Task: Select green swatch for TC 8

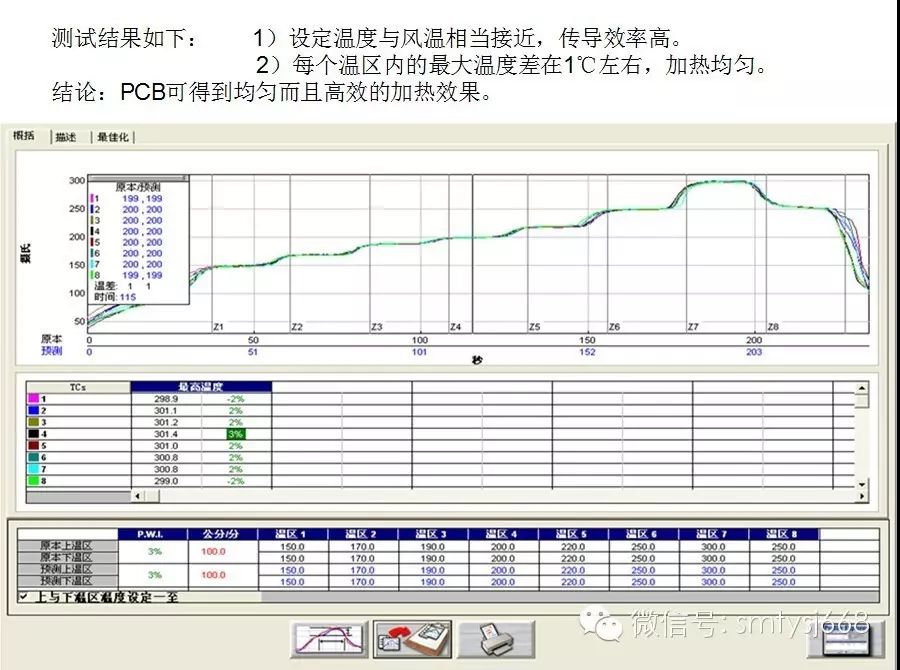Action: click(33, 481)
